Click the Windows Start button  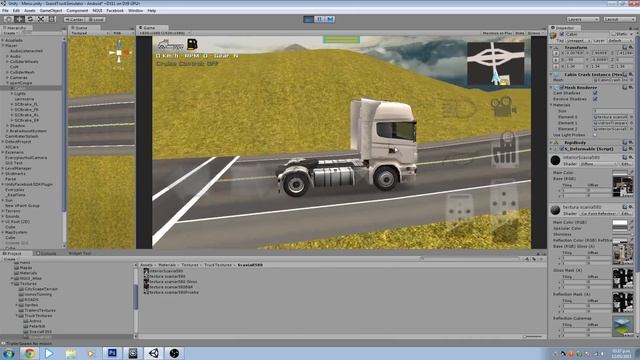(9, 353)
